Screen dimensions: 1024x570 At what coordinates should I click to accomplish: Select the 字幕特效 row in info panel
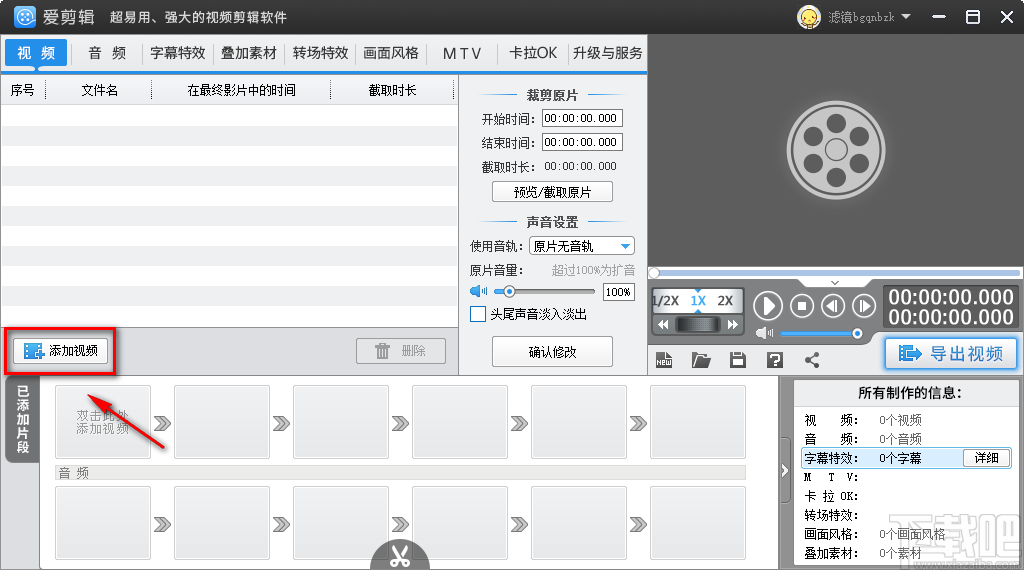pyautogui.click(x=906, y=458)
